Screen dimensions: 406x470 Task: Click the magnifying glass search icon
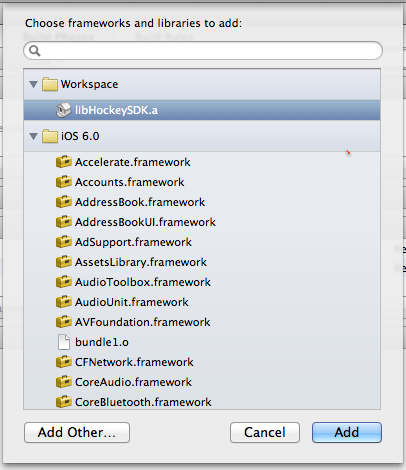35,51
